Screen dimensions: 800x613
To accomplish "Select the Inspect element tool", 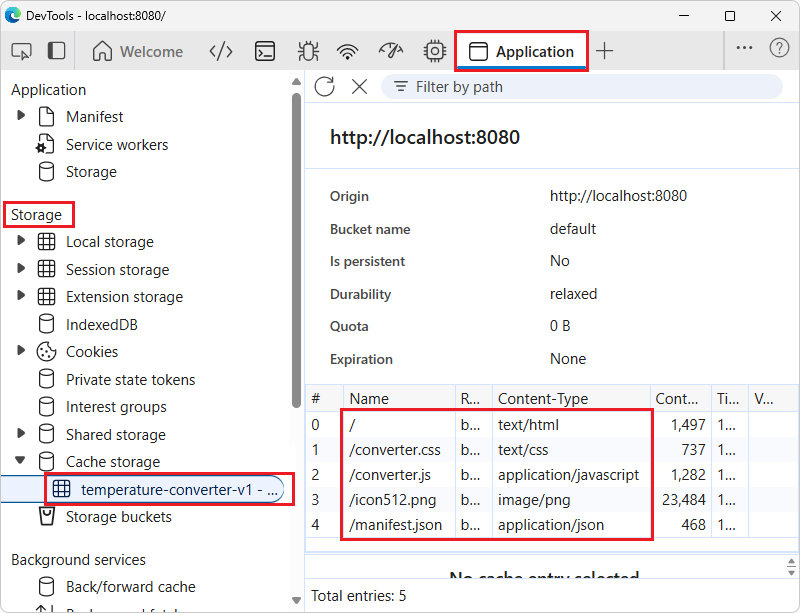I will point(21,50).
